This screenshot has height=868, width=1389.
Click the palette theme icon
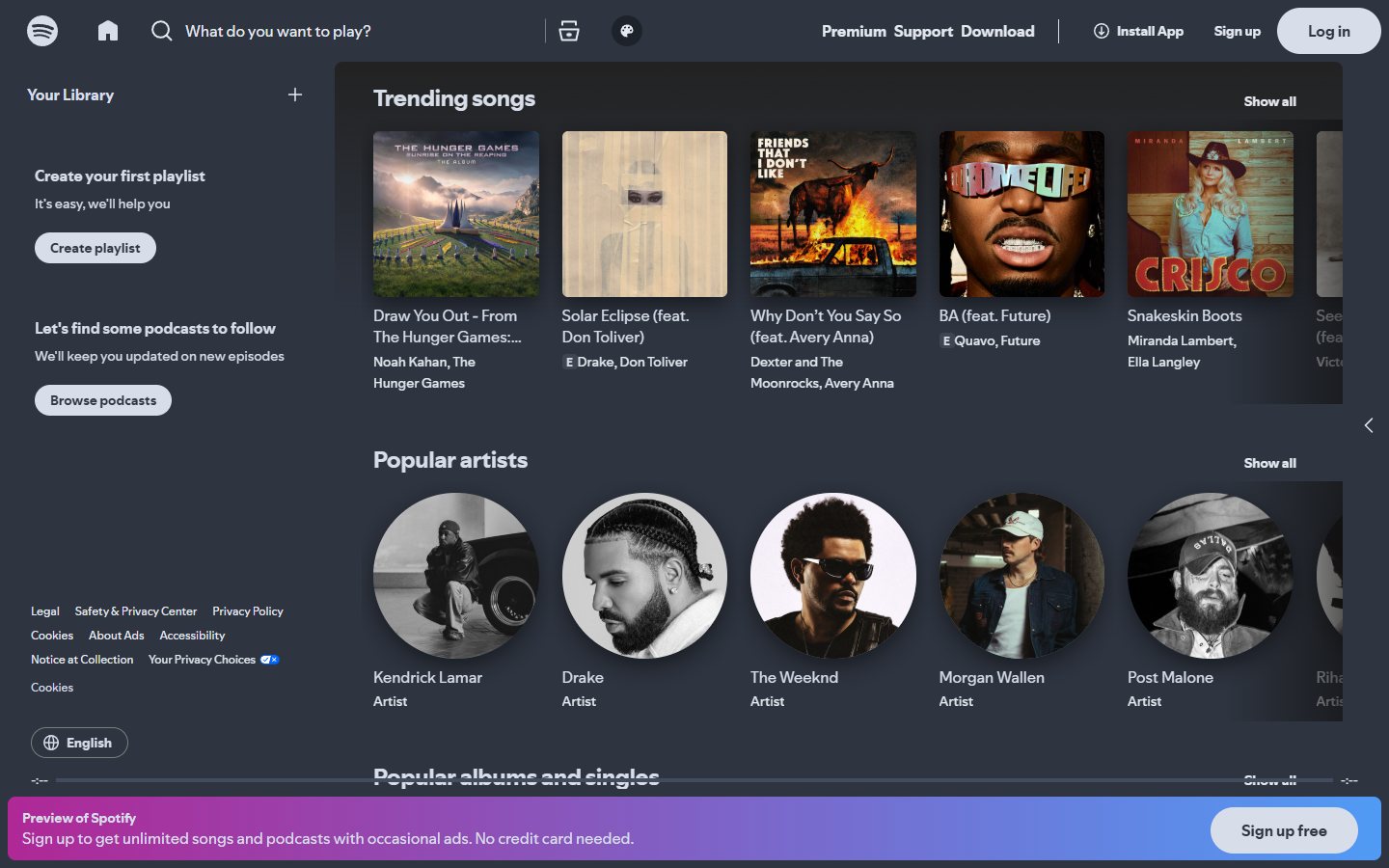(627, 31)
